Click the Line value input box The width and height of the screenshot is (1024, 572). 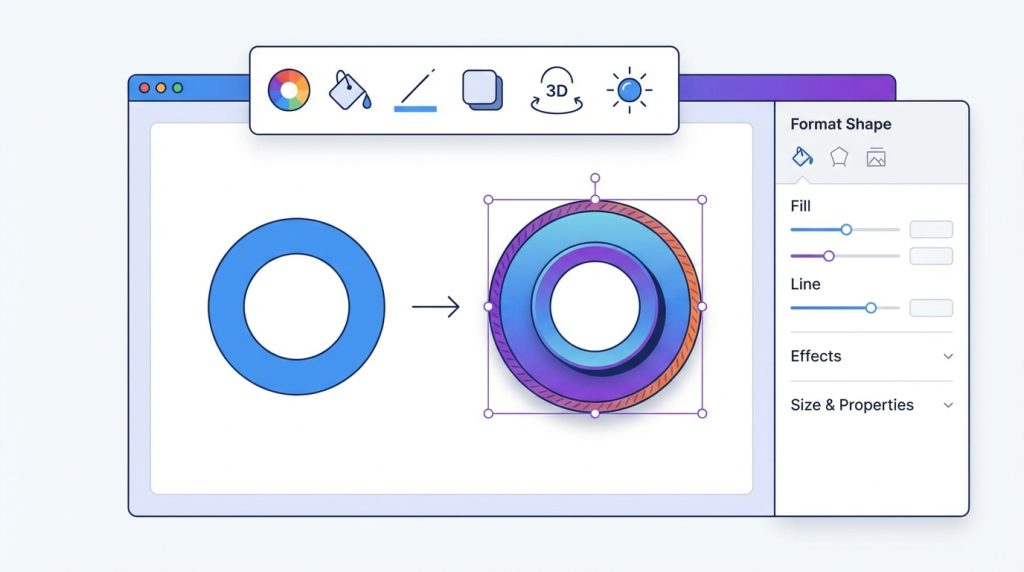coord(931,308)
